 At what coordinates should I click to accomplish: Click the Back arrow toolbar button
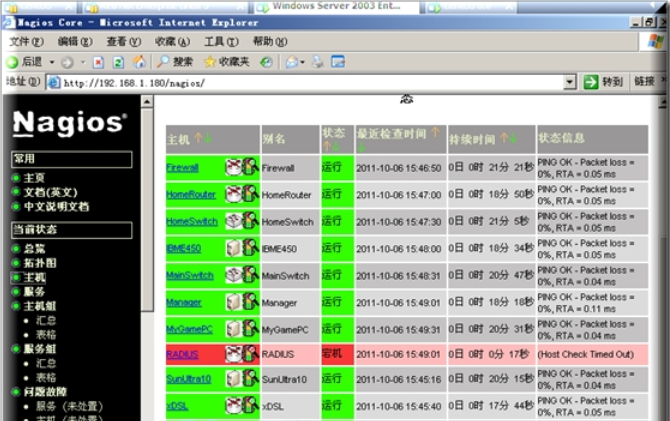pos(12,62)
